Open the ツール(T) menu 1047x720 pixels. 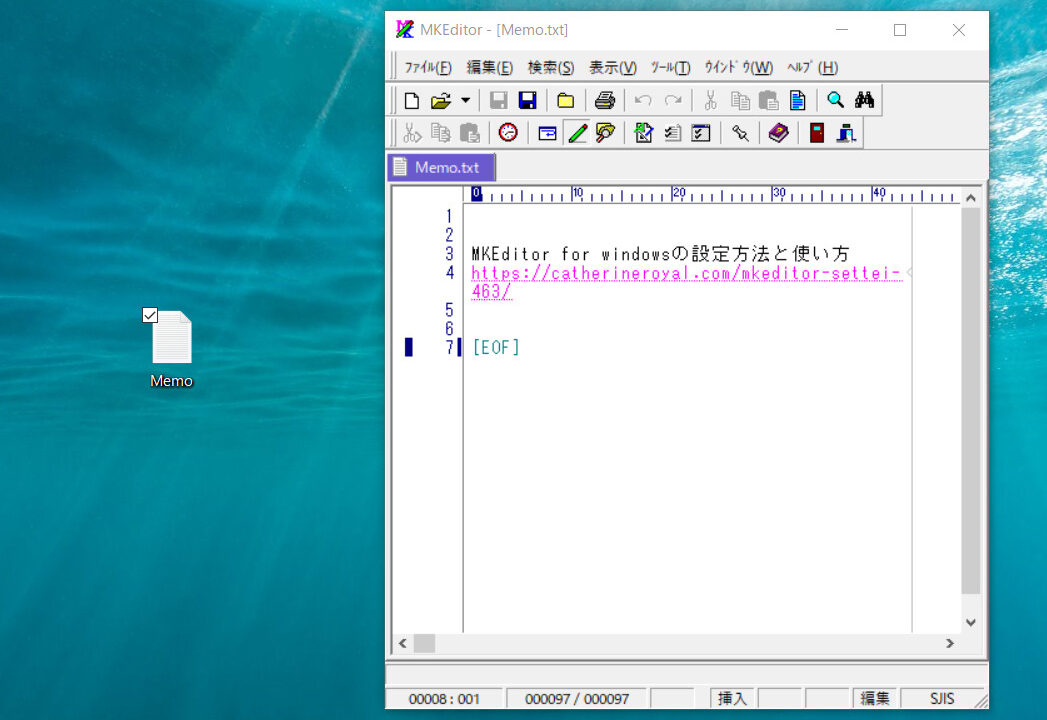coord(670,67)
